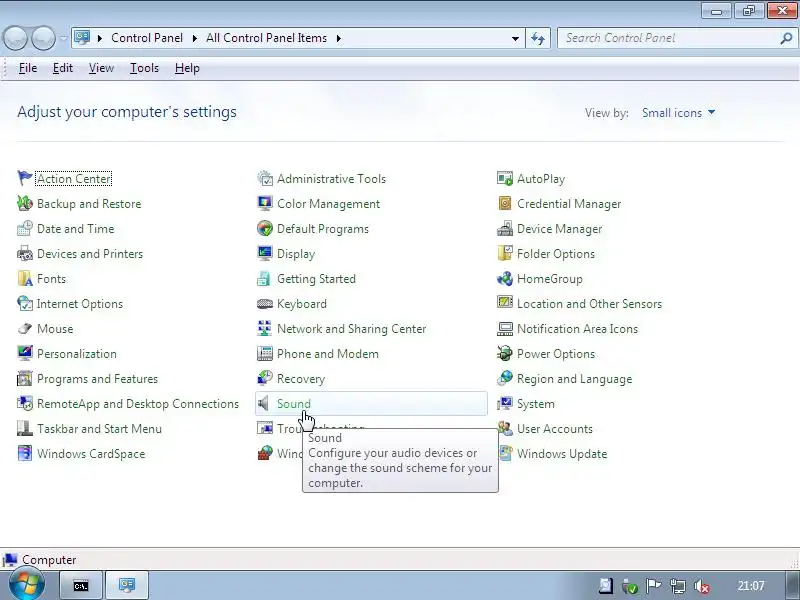Expand the arrow before Control Panel breadcrumb
Screen dimensions: 800x600
[x=99, y=38]
